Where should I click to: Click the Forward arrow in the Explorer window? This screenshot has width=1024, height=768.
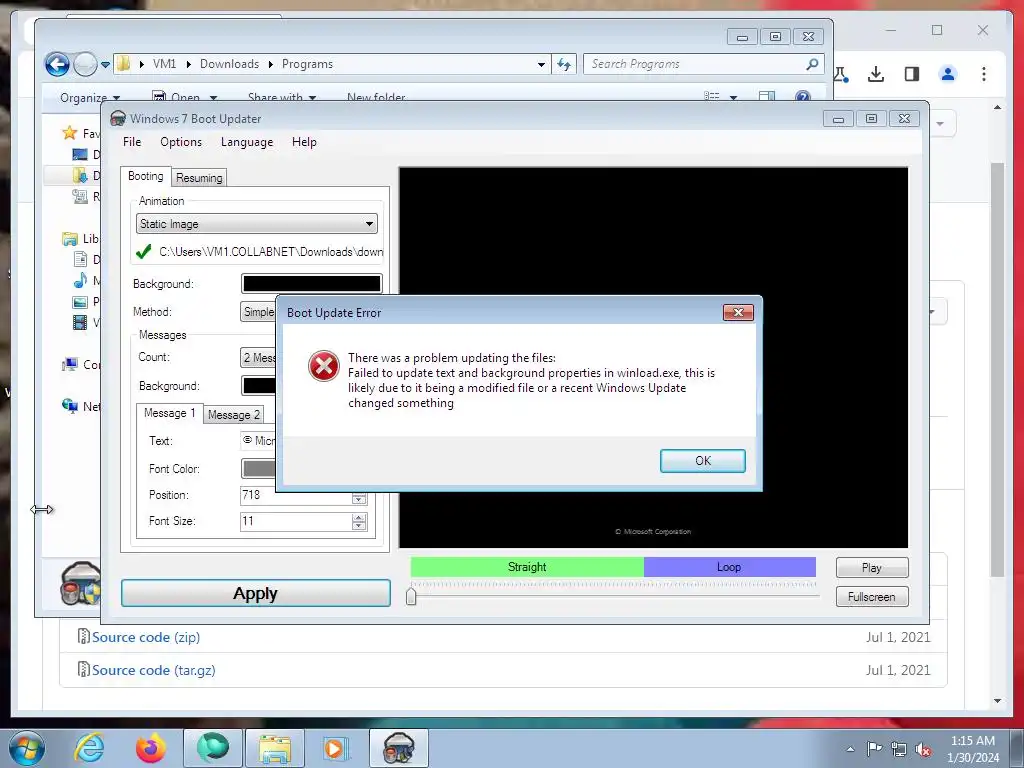85,64
